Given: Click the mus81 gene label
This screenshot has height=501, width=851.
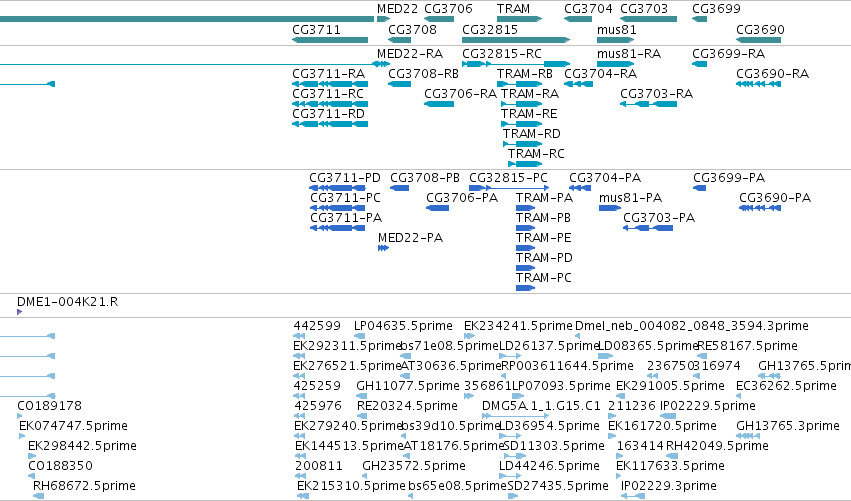Looking at the screenshot, I should click(616, 30).
